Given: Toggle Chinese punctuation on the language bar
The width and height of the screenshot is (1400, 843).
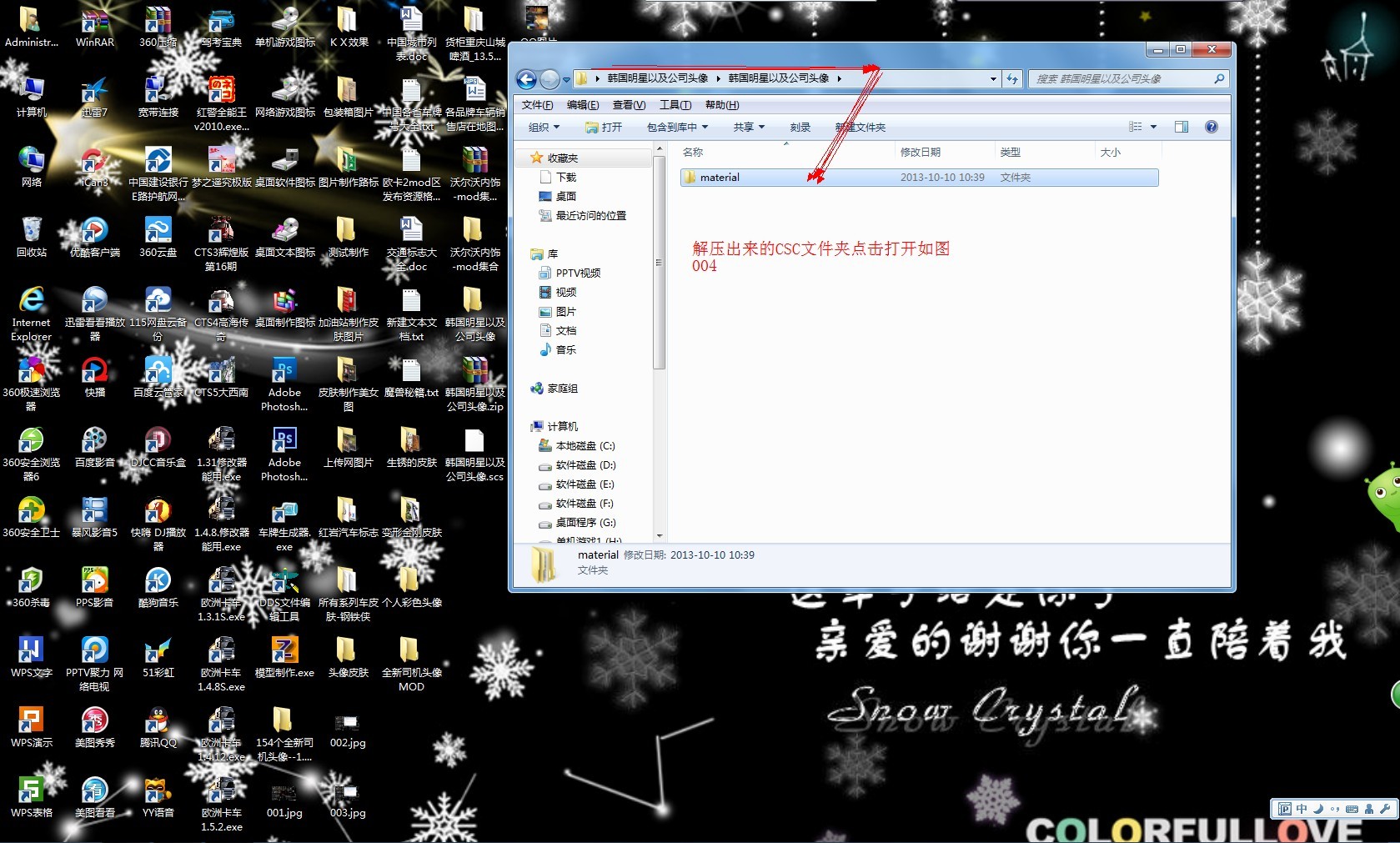Looking at the screenshot, I should point(1335,809).
